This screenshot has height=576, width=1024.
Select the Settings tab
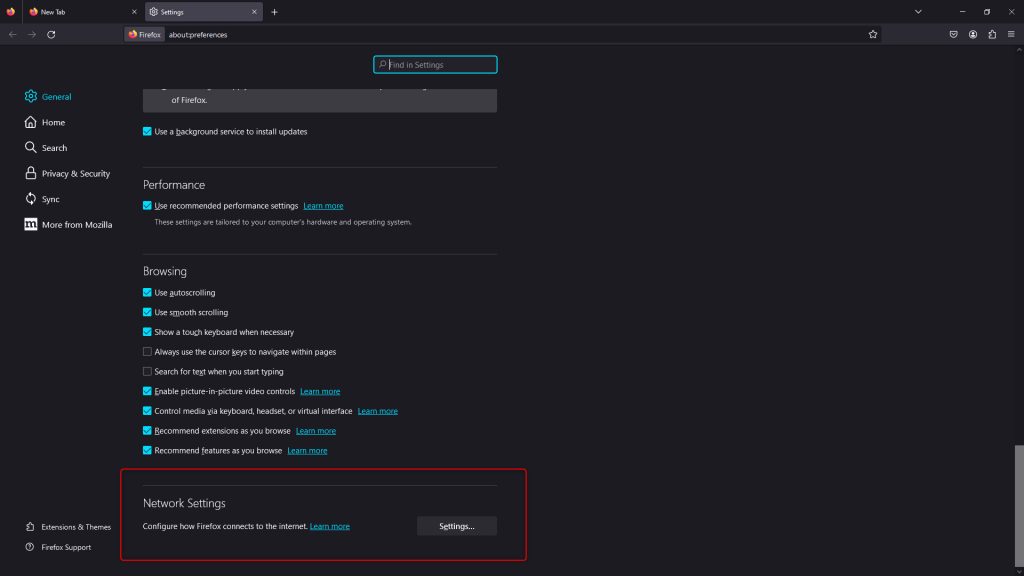(195, 11)
